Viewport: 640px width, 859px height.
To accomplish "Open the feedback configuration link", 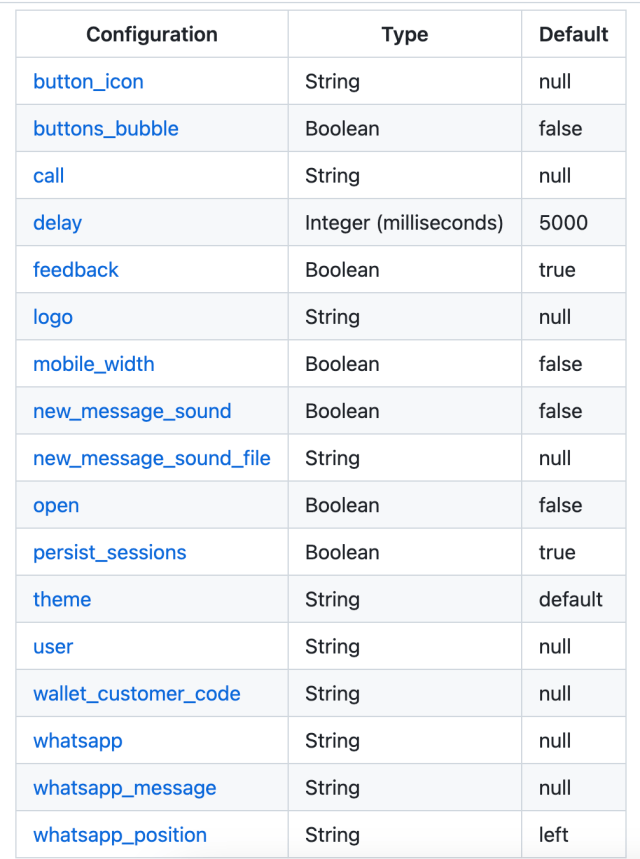I will (x=75, y=270).
